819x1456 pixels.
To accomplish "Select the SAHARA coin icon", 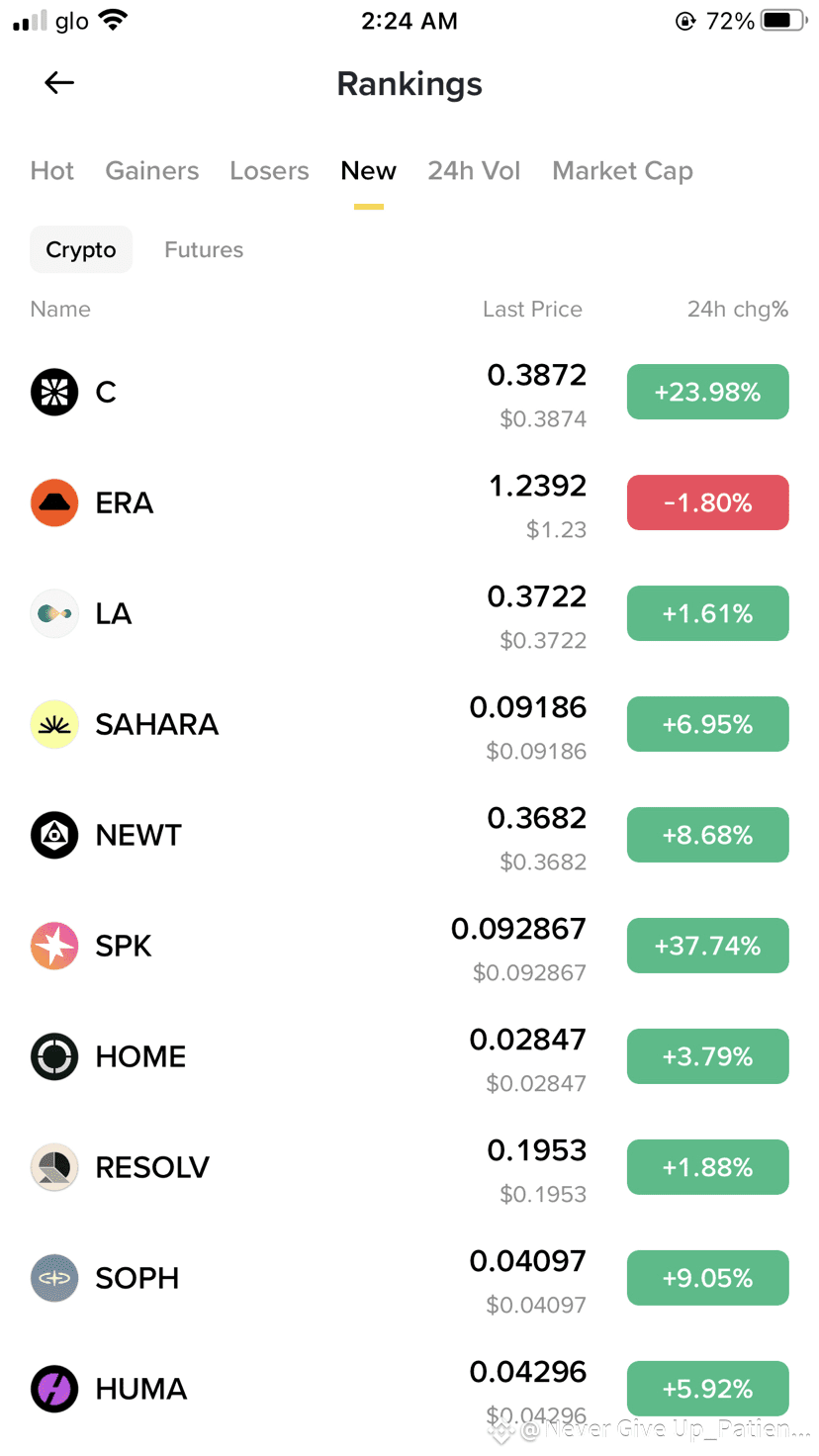I will coord(54,724).
